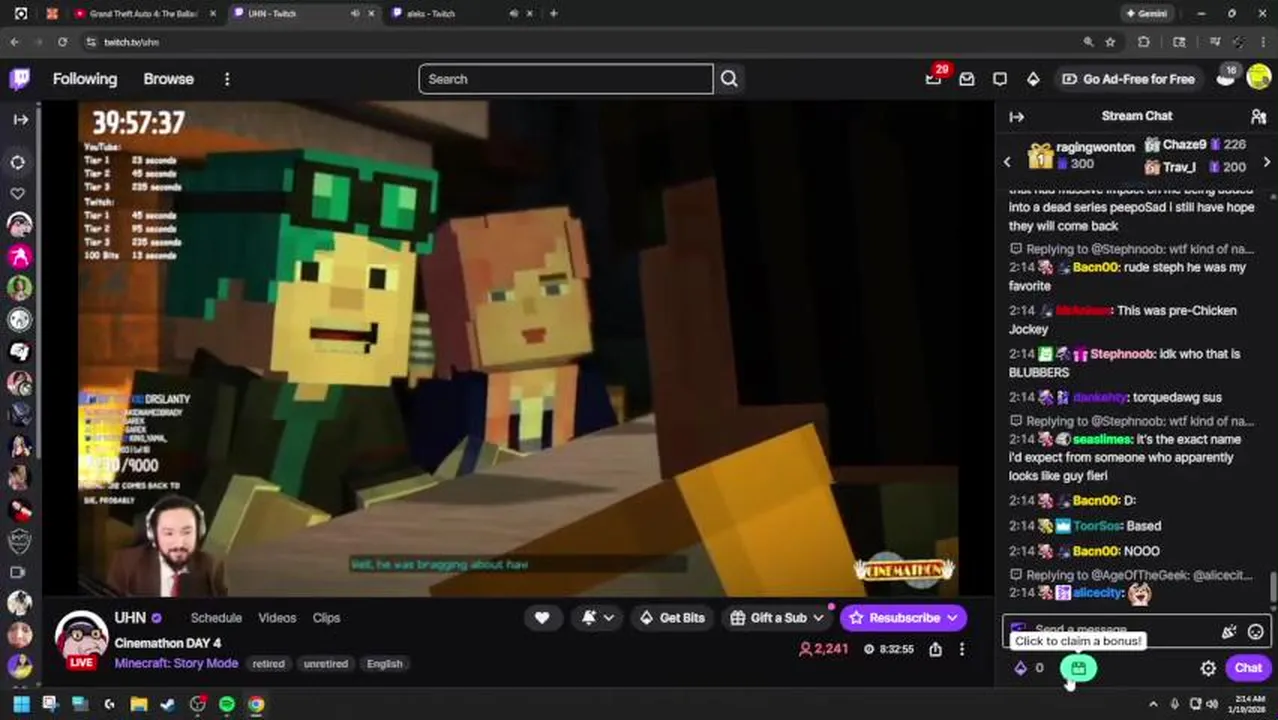1278x720 pixels.
Task: Expand the left followed channels sidebar
Action: click(x=20, y=119)
